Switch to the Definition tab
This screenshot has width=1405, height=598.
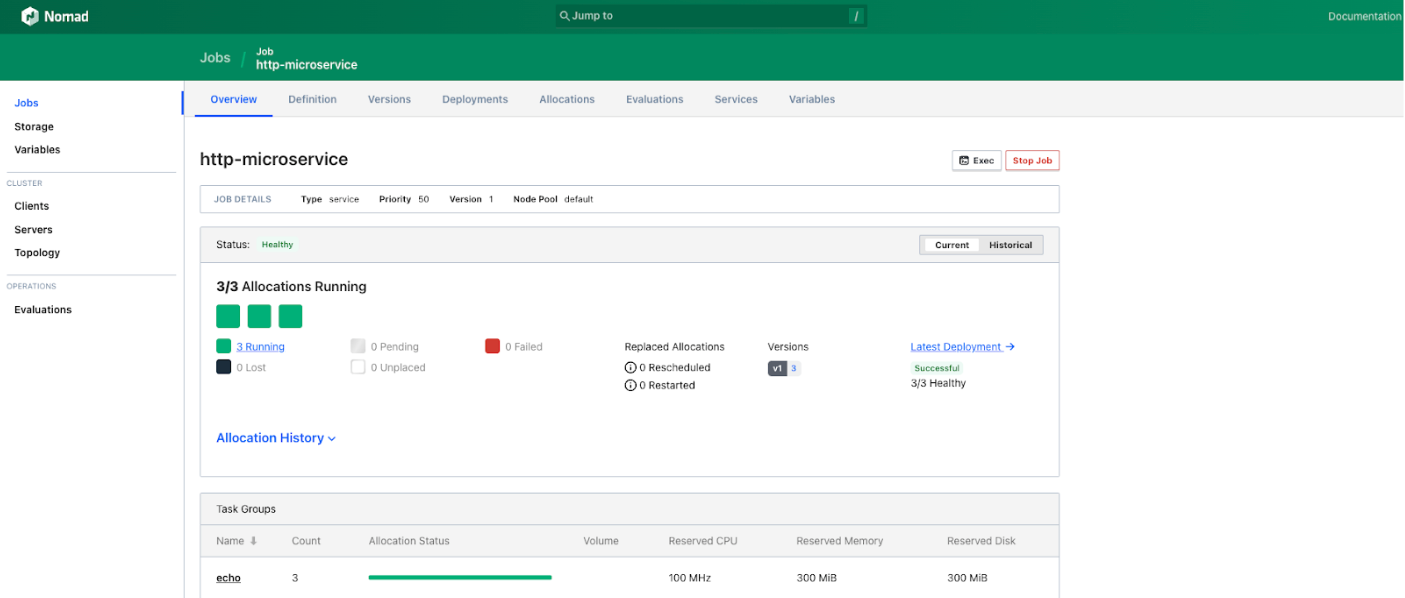tap(312, 99)
